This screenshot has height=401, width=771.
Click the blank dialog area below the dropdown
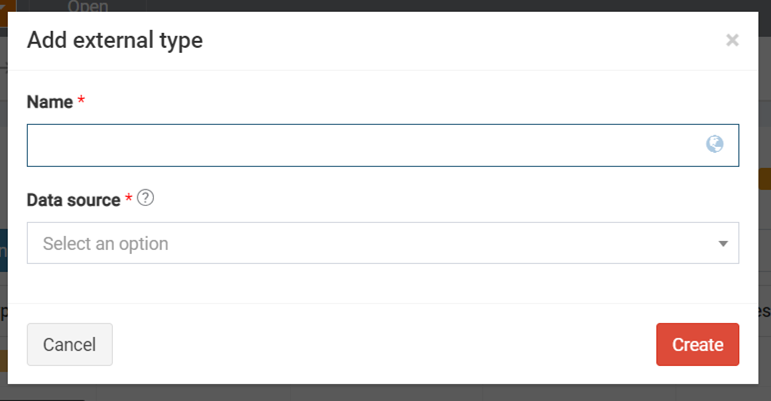[x=385, y=283]
